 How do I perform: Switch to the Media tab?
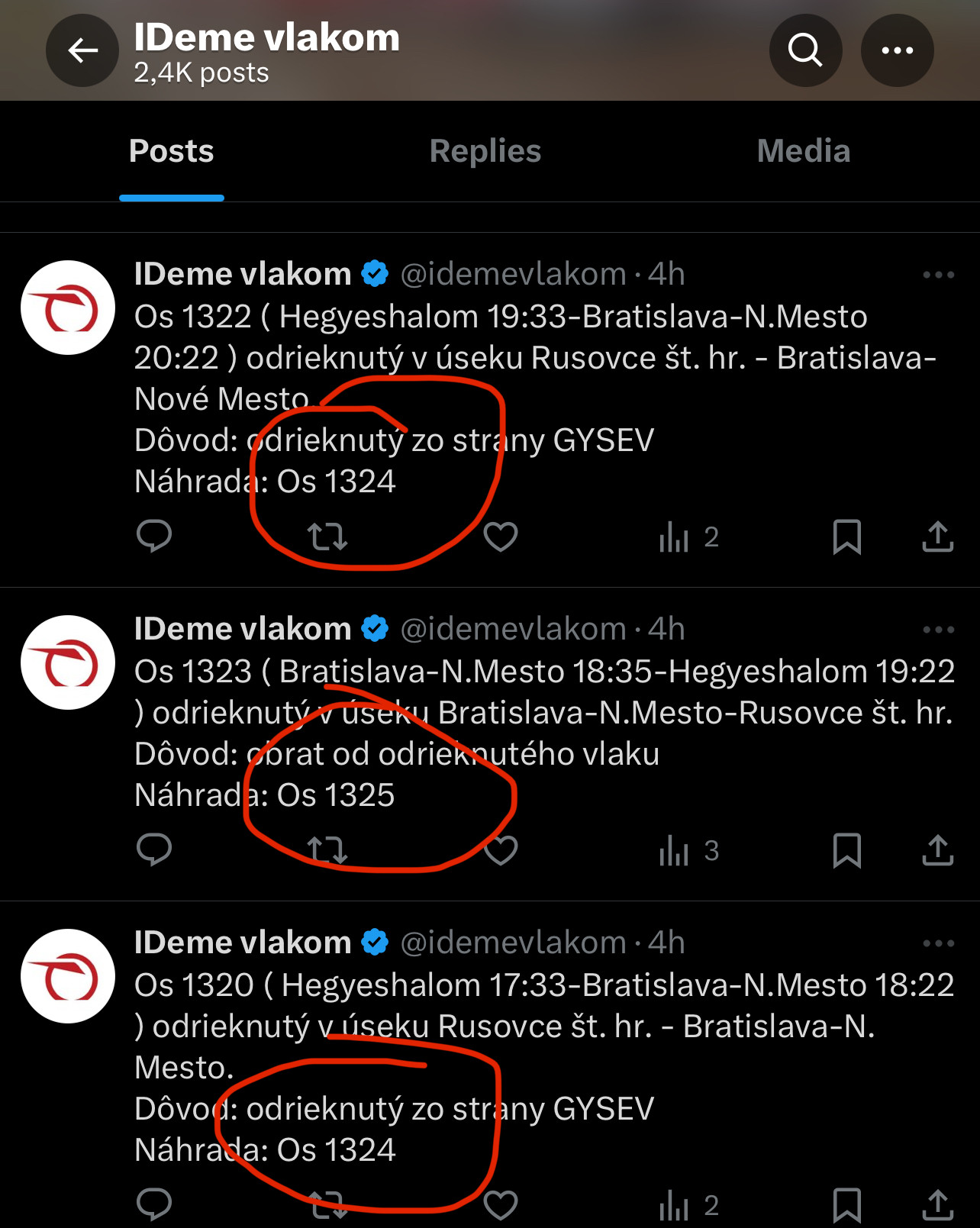coord(803,151)
